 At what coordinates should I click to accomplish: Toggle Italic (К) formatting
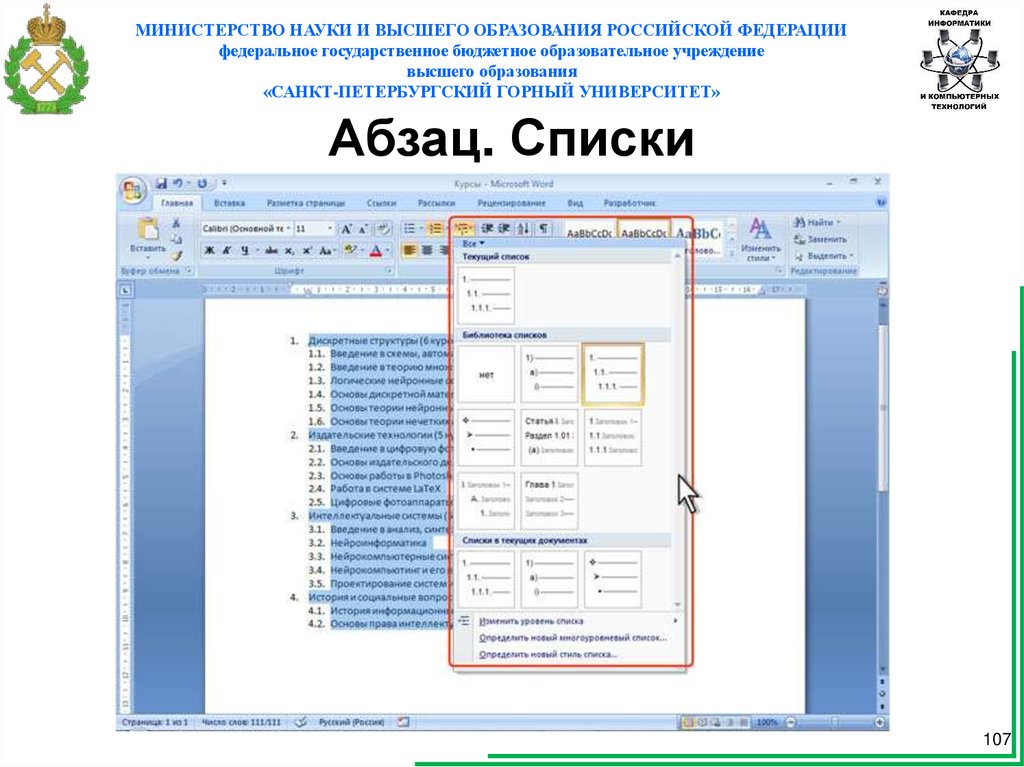(226, 250)
